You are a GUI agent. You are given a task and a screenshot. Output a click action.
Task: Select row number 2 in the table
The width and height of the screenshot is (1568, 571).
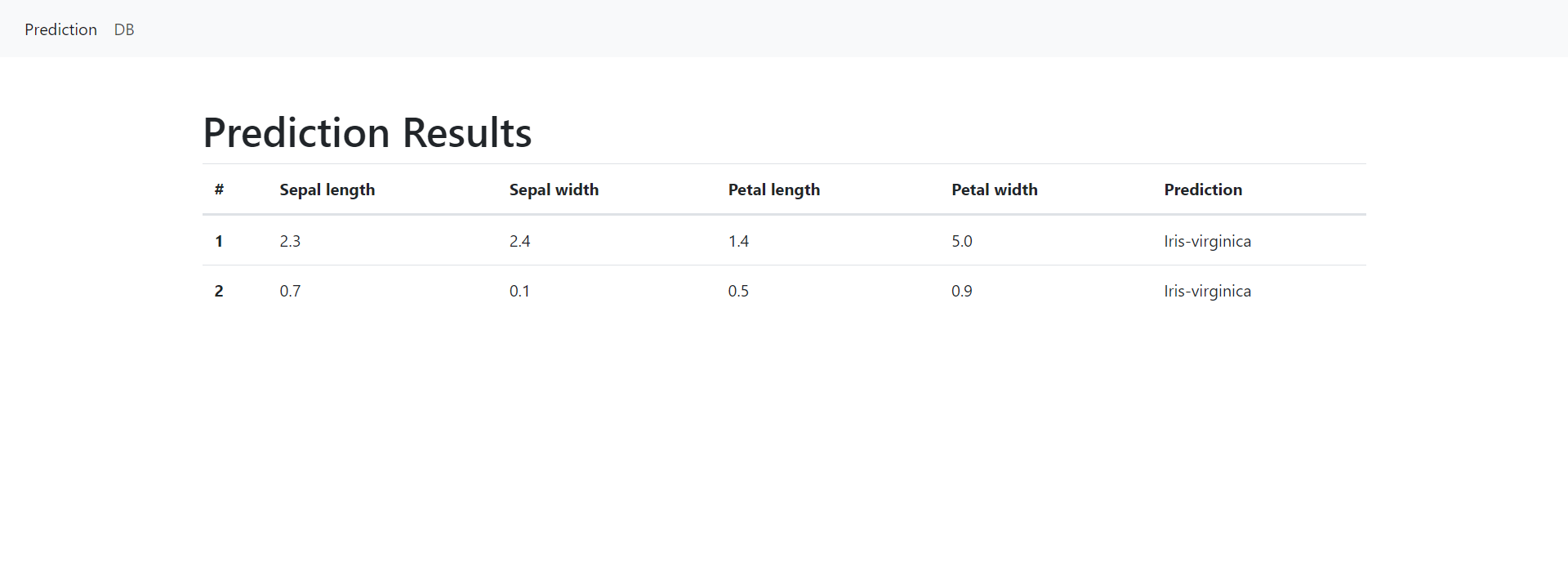[x=219, y=290]
